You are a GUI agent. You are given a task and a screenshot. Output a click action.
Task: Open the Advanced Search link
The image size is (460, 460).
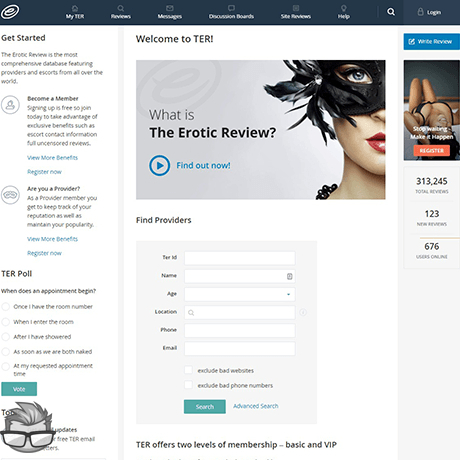256,406
